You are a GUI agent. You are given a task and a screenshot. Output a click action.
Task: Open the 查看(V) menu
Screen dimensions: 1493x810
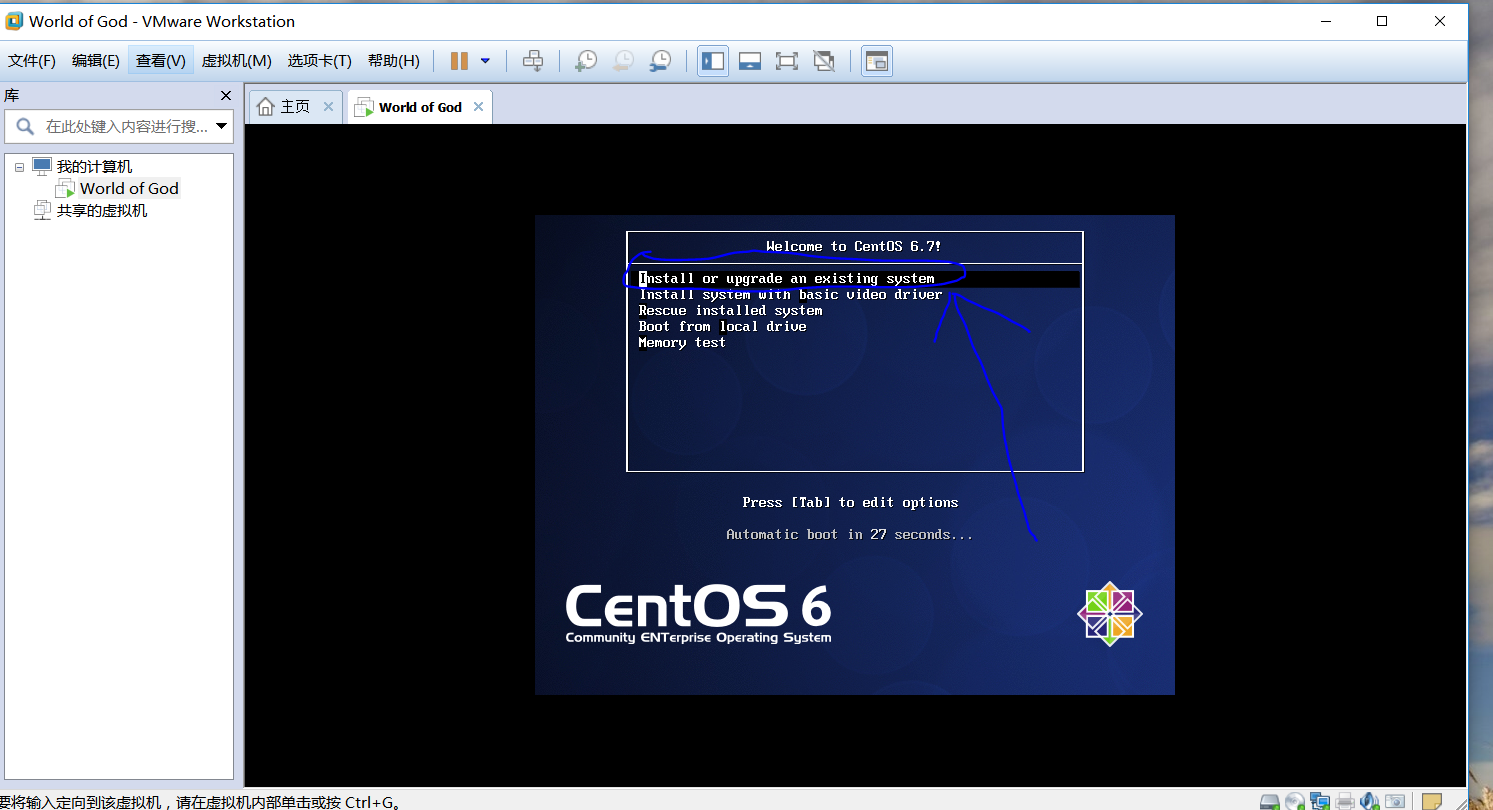point(161,61)
